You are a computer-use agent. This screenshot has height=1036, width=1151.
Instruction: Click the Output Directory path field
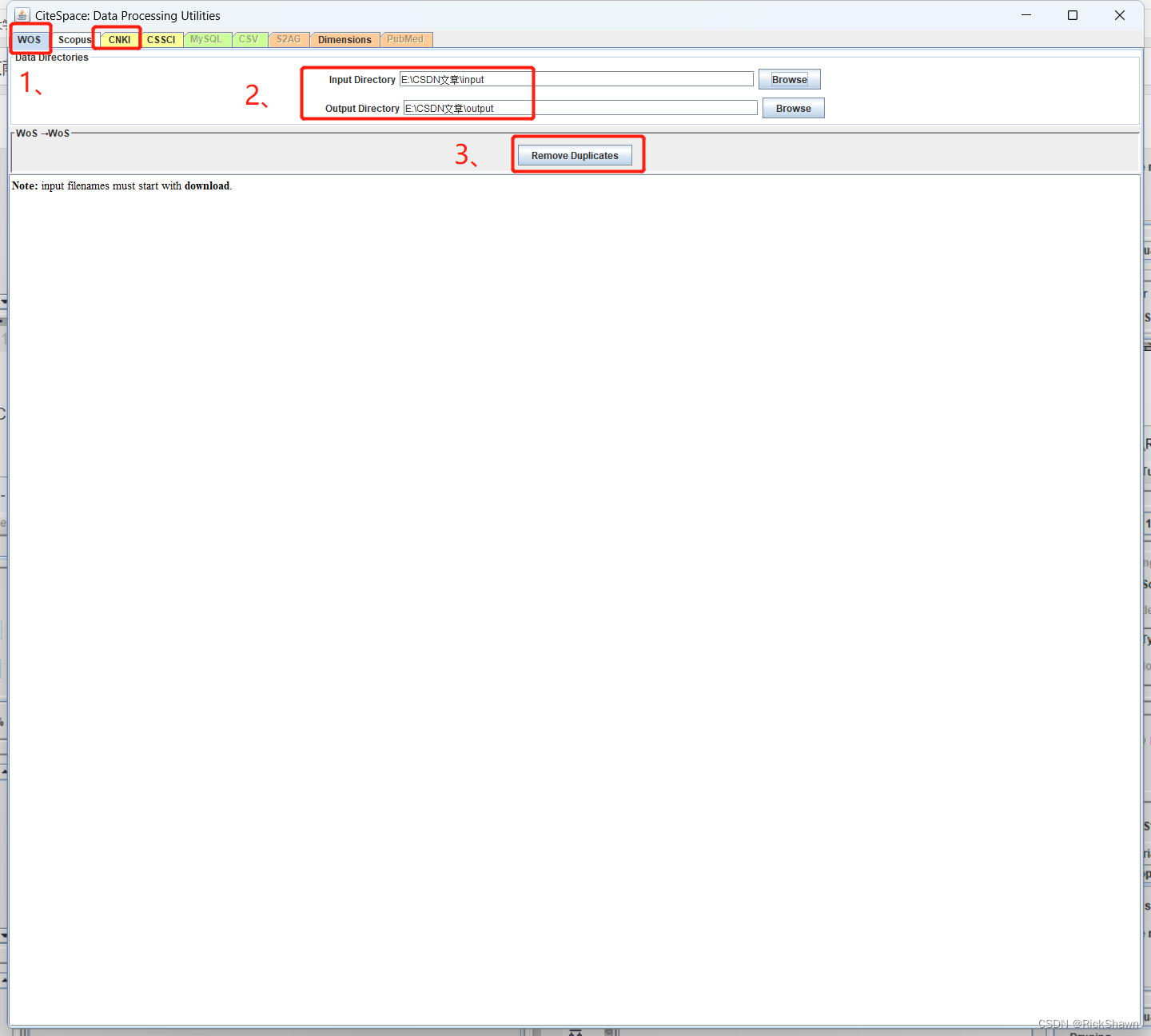point(580,108)
